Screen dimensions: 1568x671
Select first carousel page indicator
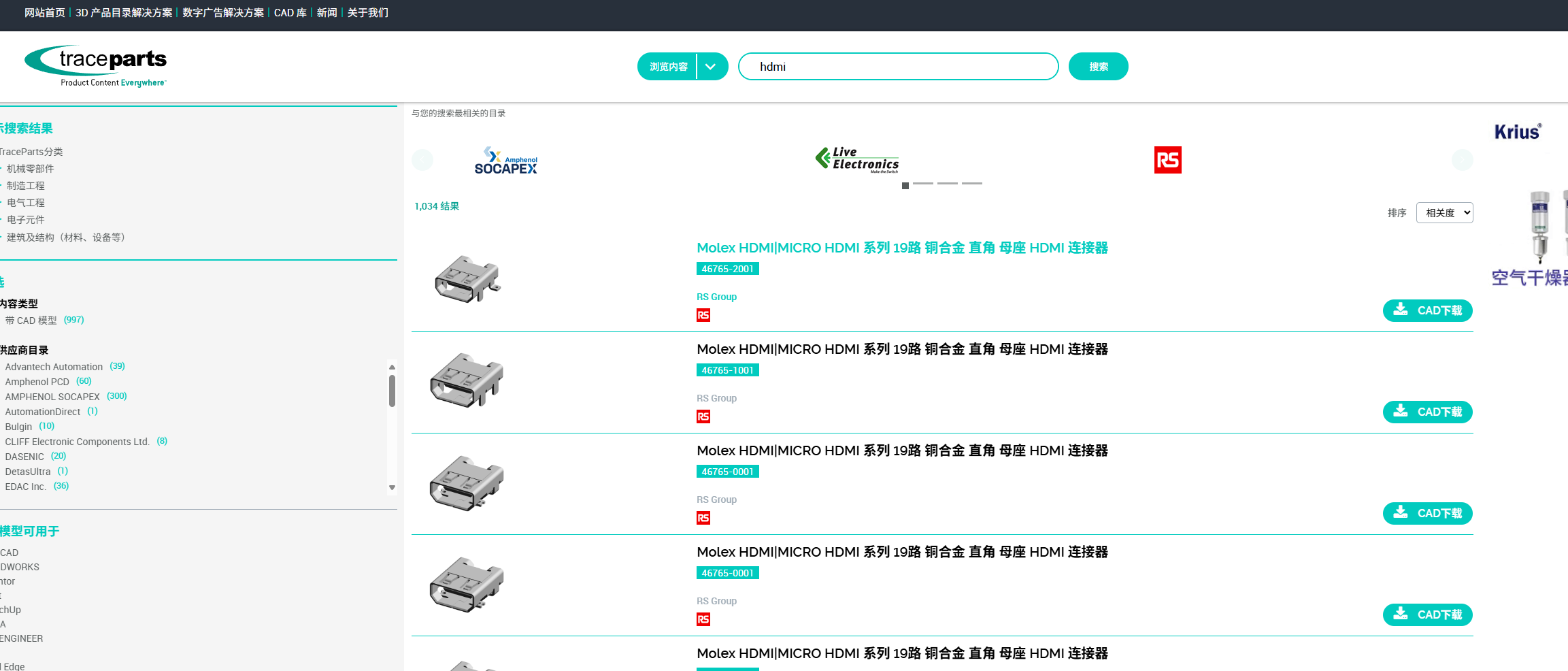point(905,186)
